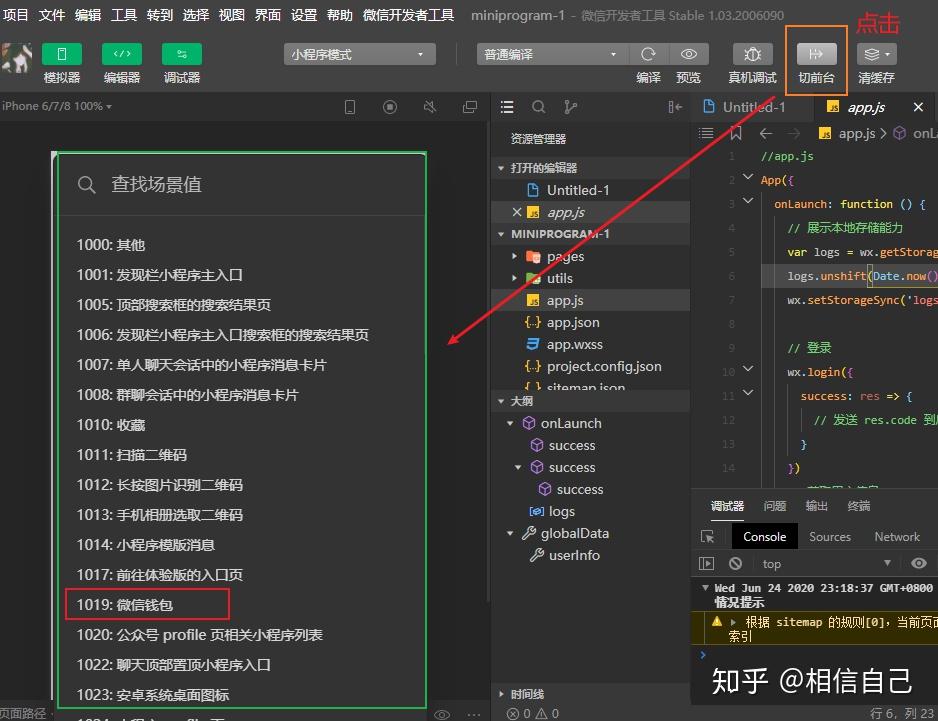Collapse the MINIPROGRAM-1 folder section
Image resolution: width=938 pixels, height=721 pixels.
click(x=501, y=234)
